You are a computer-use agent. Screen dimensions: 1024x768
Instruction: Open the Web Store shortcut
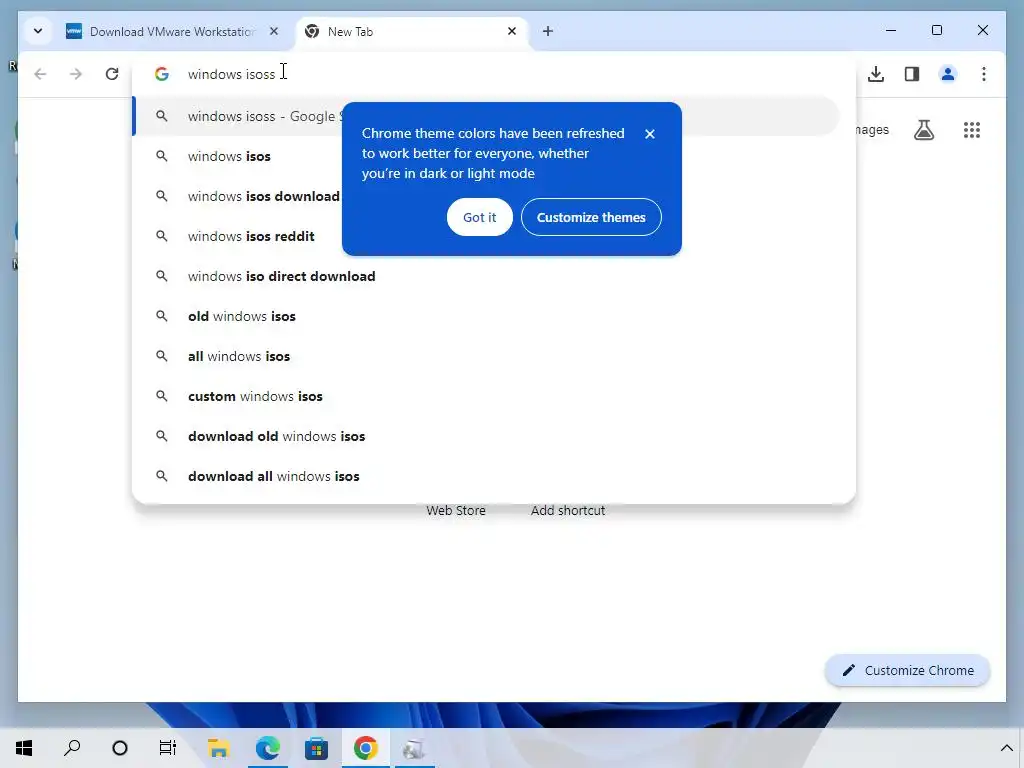pos(456,511)
